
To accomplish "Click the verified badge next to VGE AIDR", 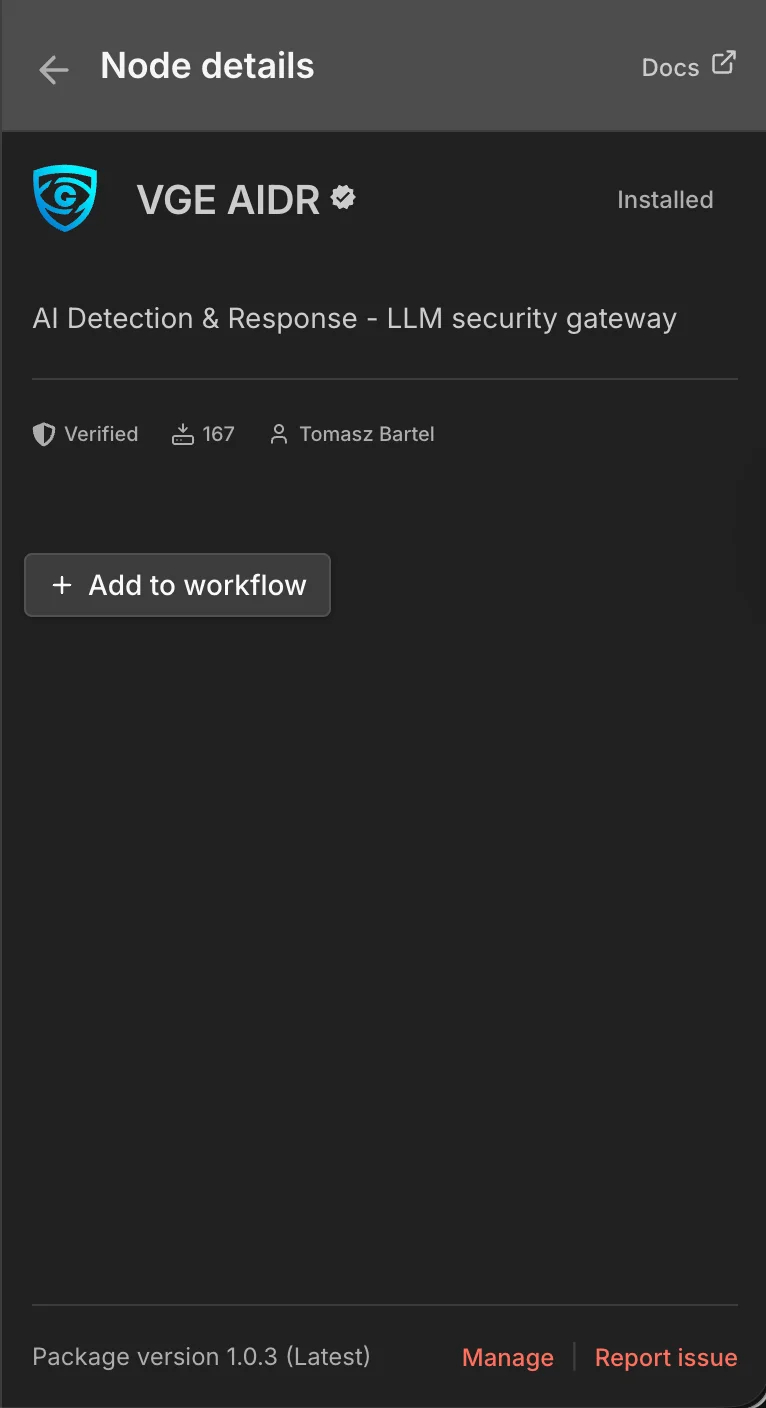I will point(342,197).
